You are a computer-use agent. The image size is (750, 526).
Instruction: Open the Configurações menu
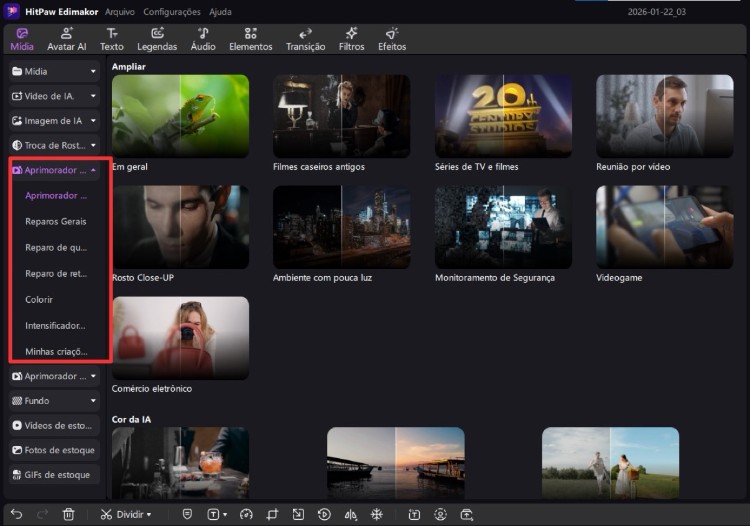172,12
